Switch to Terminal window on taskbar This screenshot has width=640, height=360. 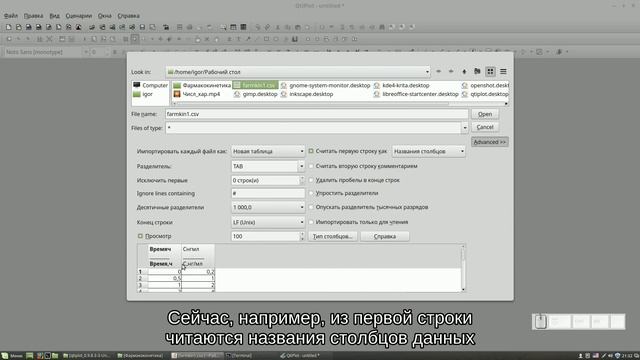click(x=240, y=356)
